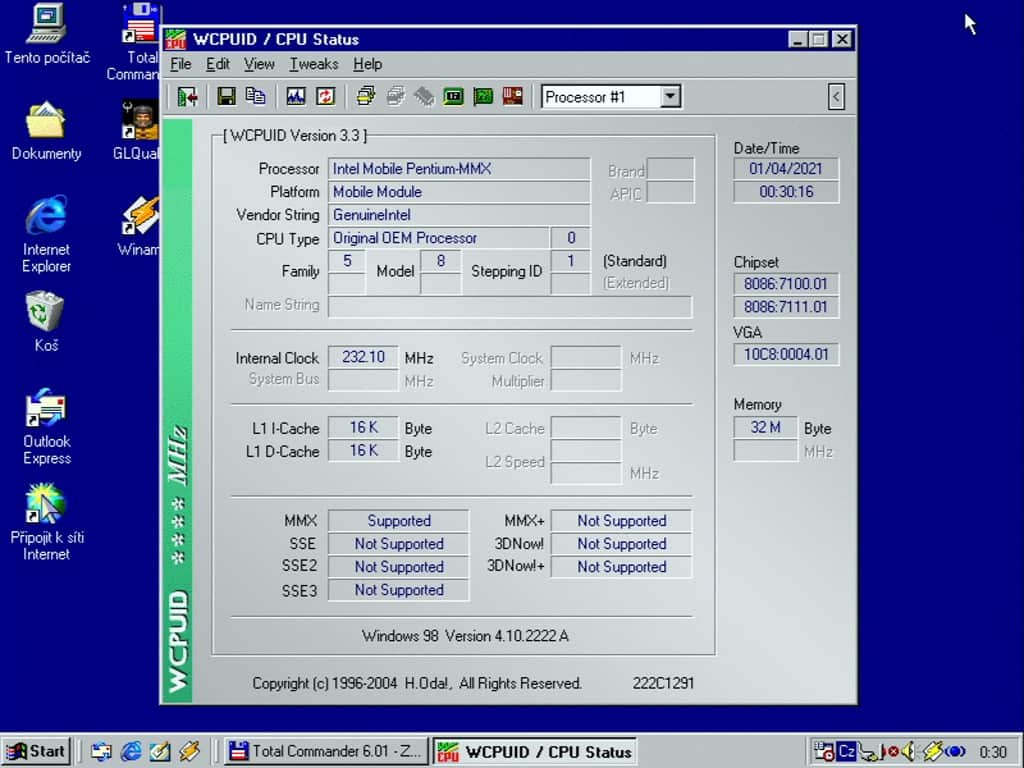Click the green chipset board icon
Image resolution: width=1024 pixels, height=768 pixels.
pyautogui.click(x=453, y=97)
